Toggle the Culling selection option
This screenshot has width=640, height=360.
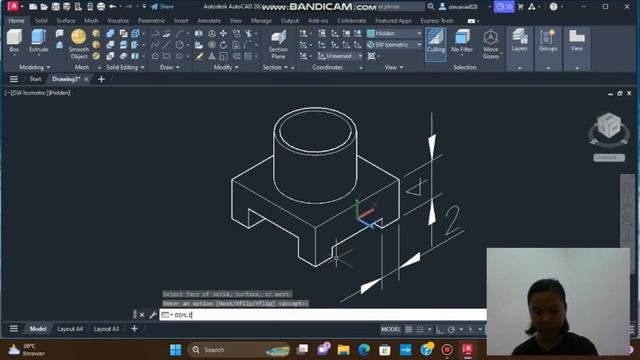[436, 44]
